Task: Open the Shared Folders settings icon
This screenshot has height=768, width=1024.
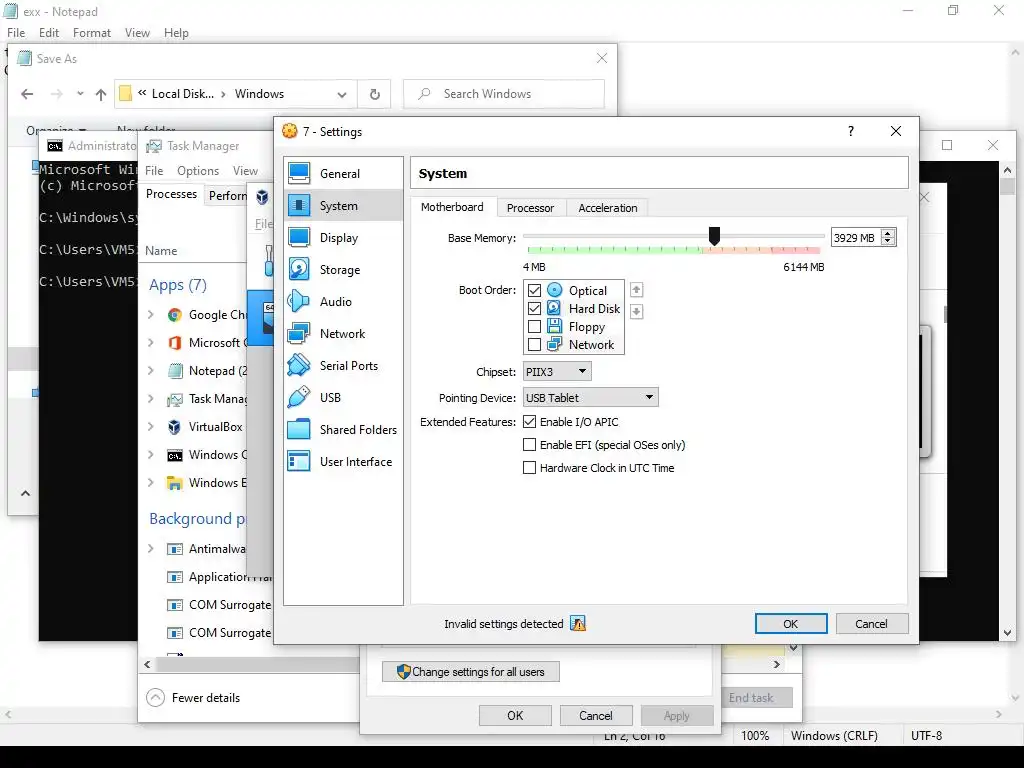Action: coord(299,430)
